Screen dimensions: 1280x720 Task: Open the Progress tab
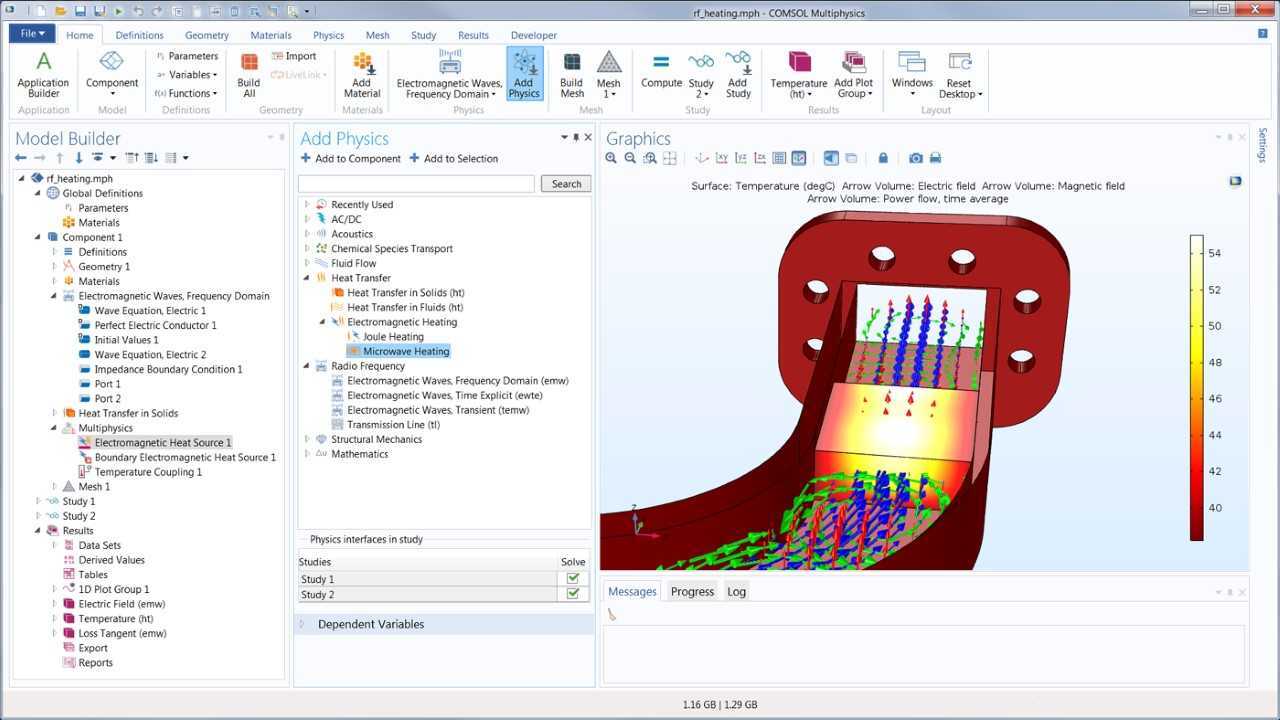(692, 591)
